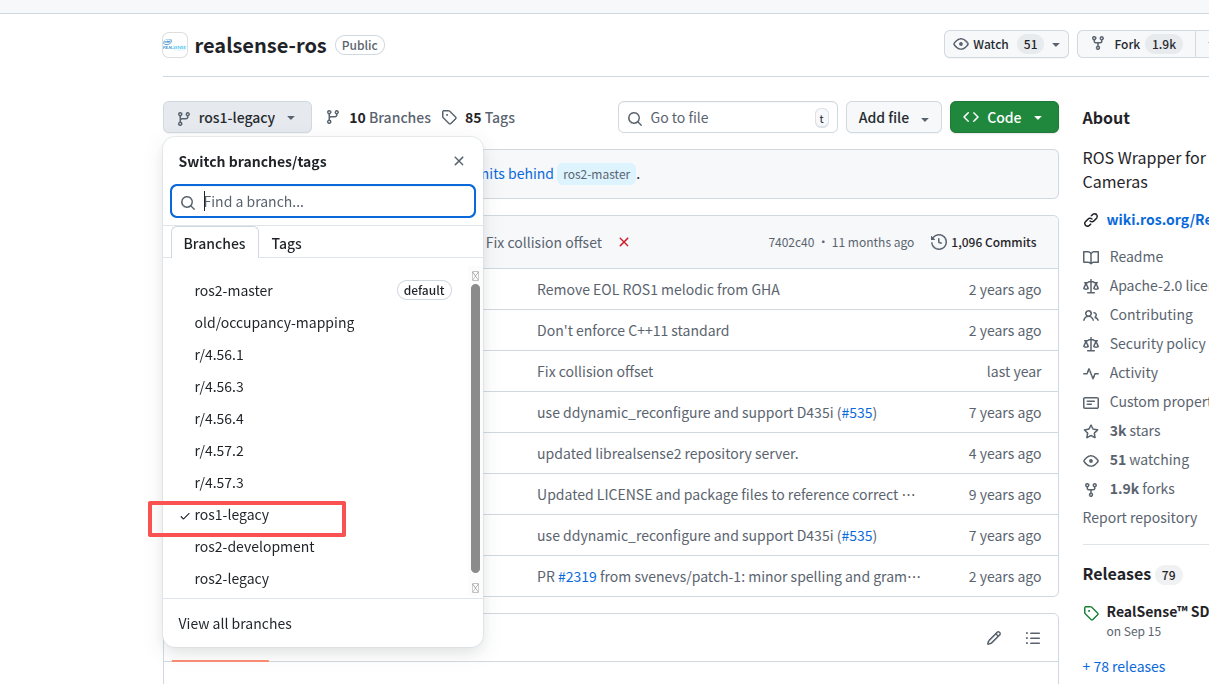The height and width of the screenshot is (684, 1209).
Task: Expand the Watch dropdown arrow
Action: click(x=1056, y=44)
